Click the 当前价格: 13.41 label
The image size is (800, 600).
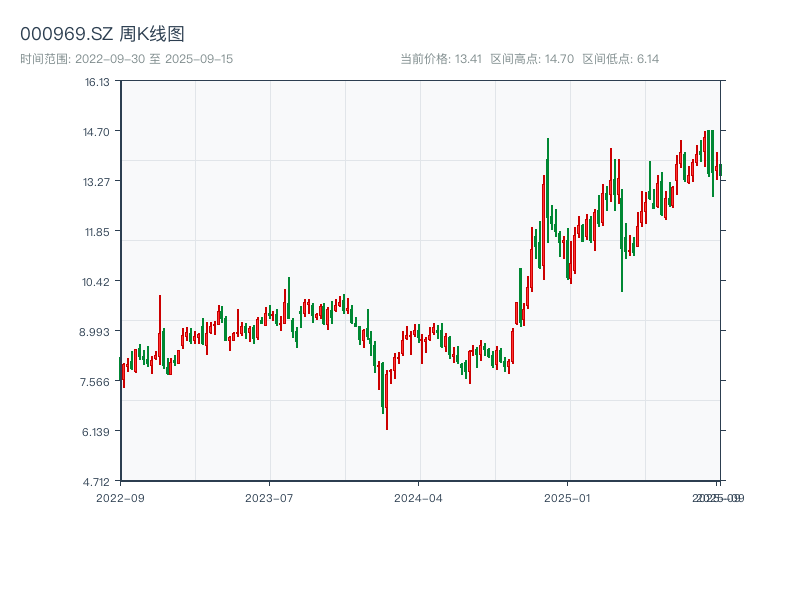[441, 59]
